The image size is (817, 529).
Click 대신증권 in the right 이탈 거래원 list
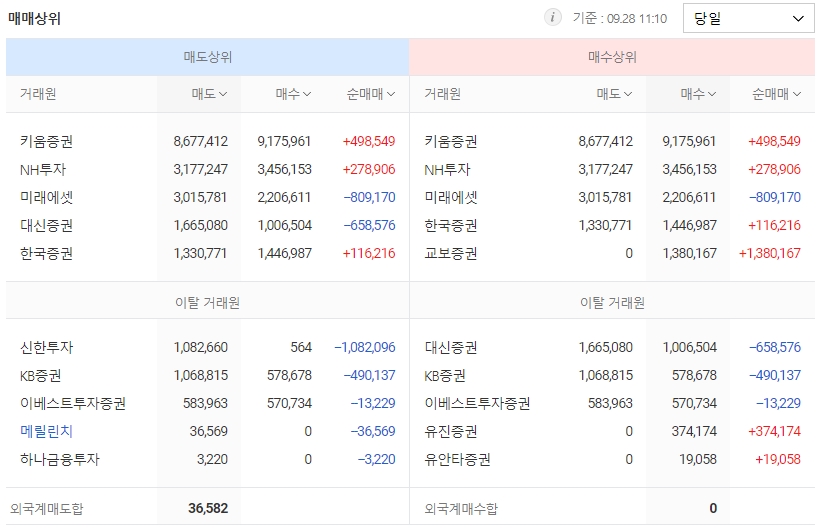pyautogui.click(x=451, y=347)
